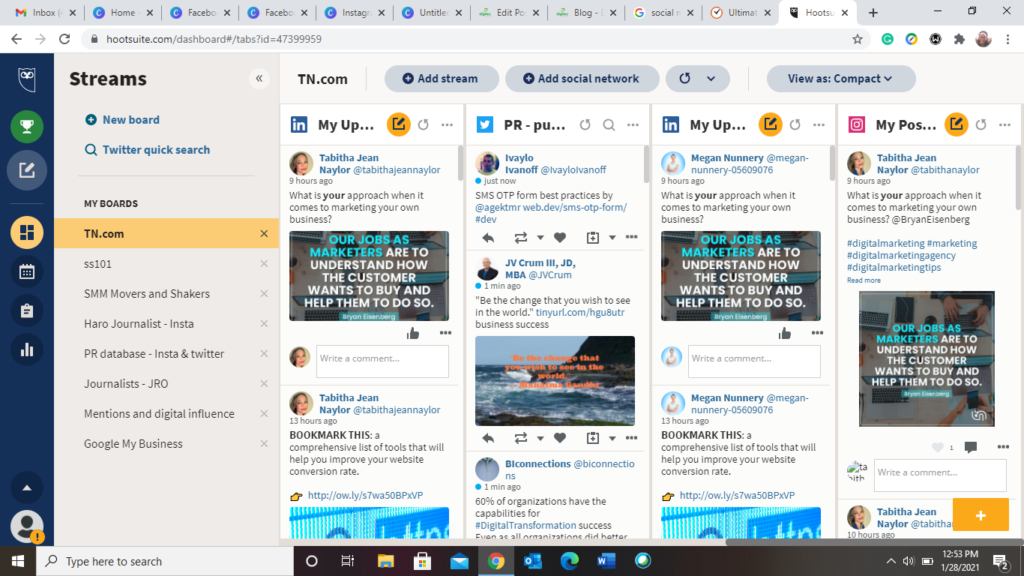Open retweet options dropdown on Ivaylo's tweet

point(540,238)
